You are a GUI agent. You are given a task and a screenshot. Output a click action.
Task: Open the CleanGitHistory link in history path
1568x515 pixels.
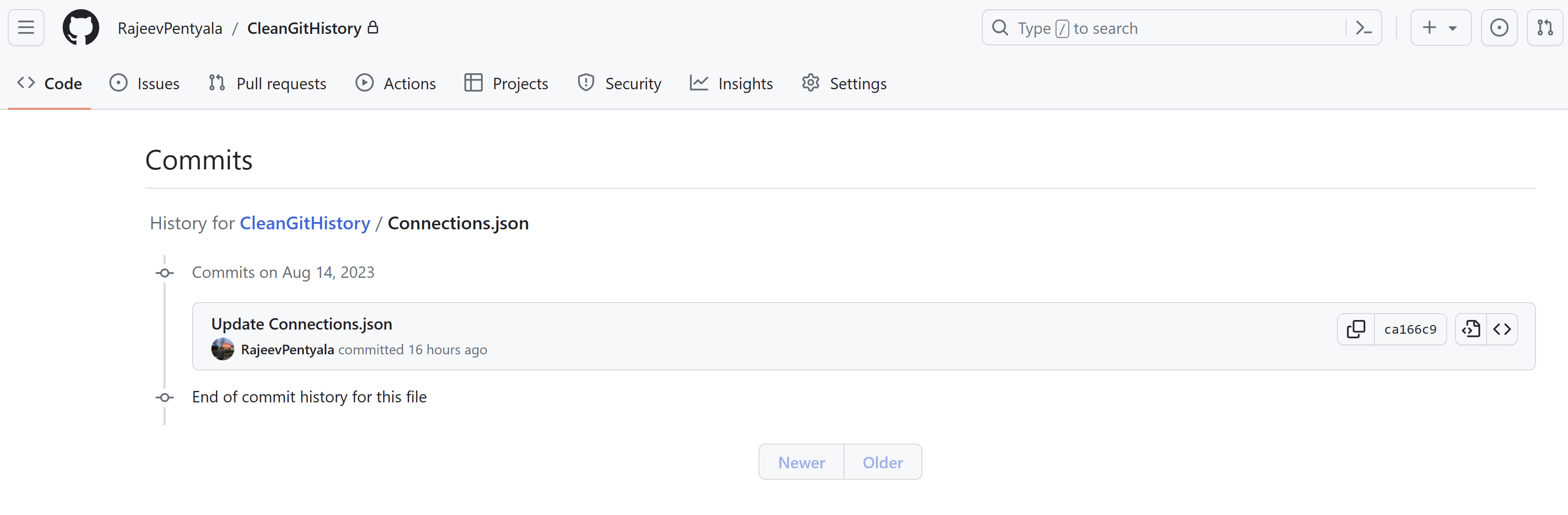[304, 223]
